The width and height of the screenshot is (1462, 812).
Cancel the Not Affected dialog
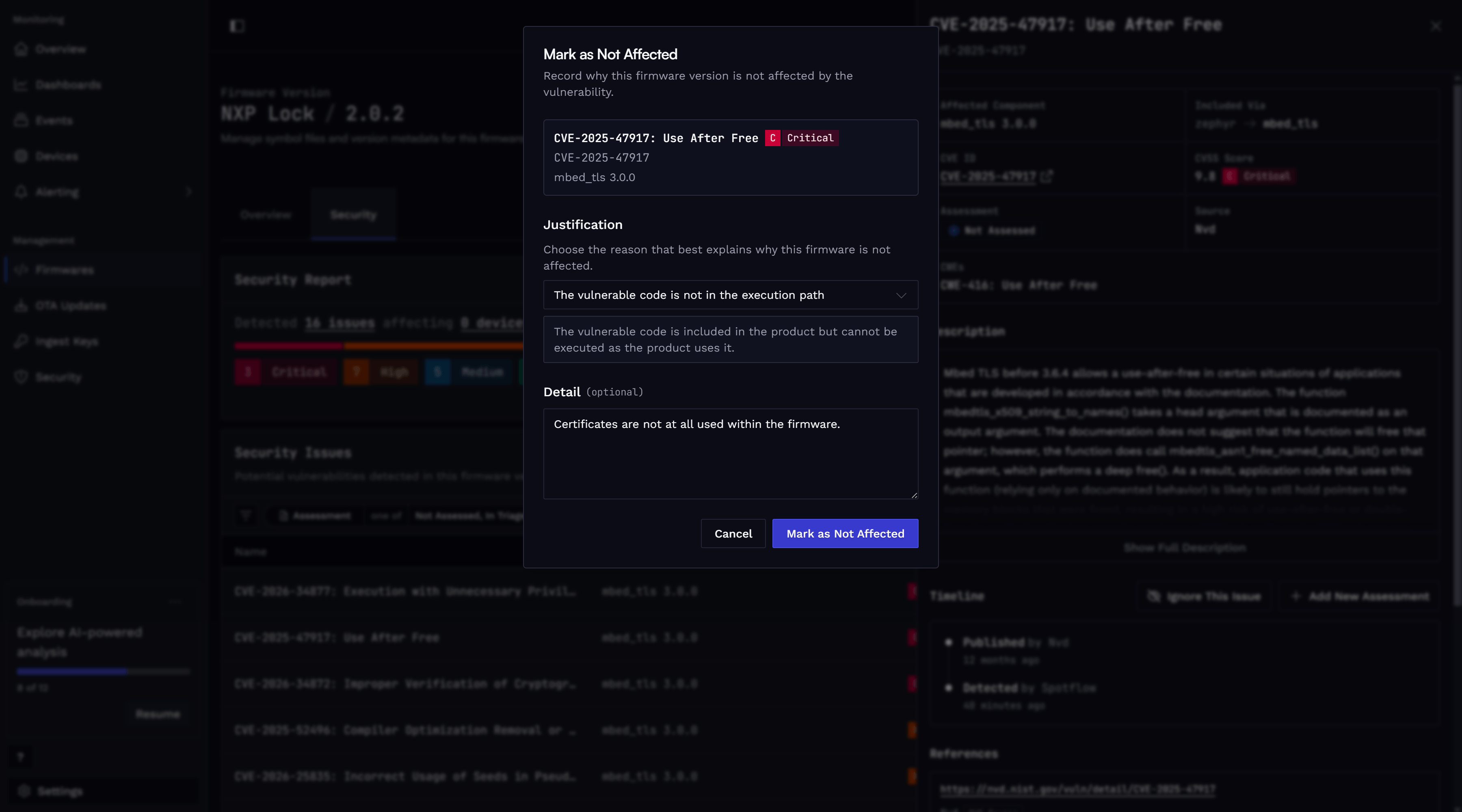pyautogui.click(x=733, y=534)
